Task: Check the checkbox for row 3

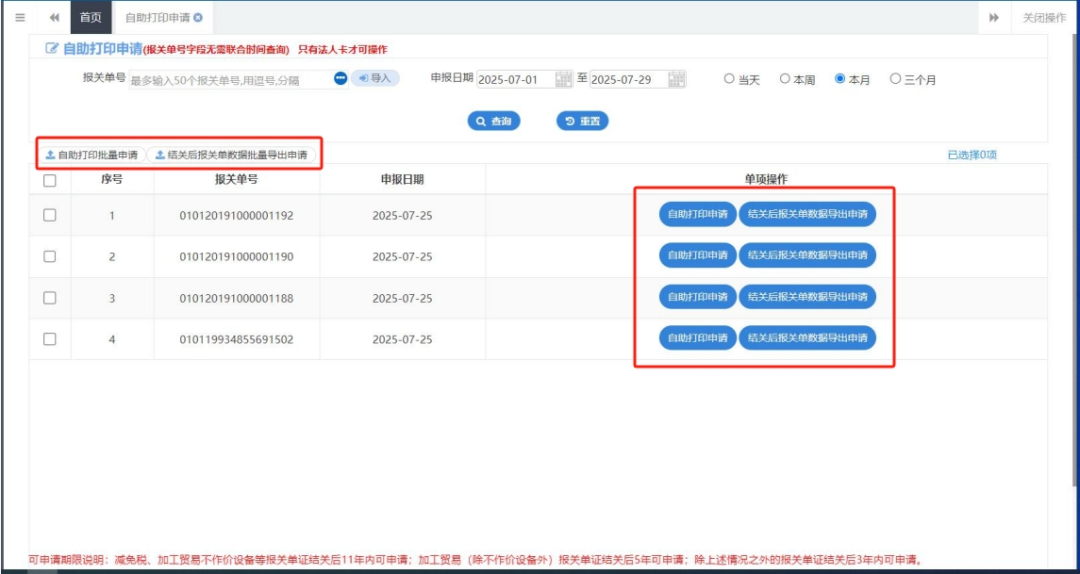Action: pos(50,298)
